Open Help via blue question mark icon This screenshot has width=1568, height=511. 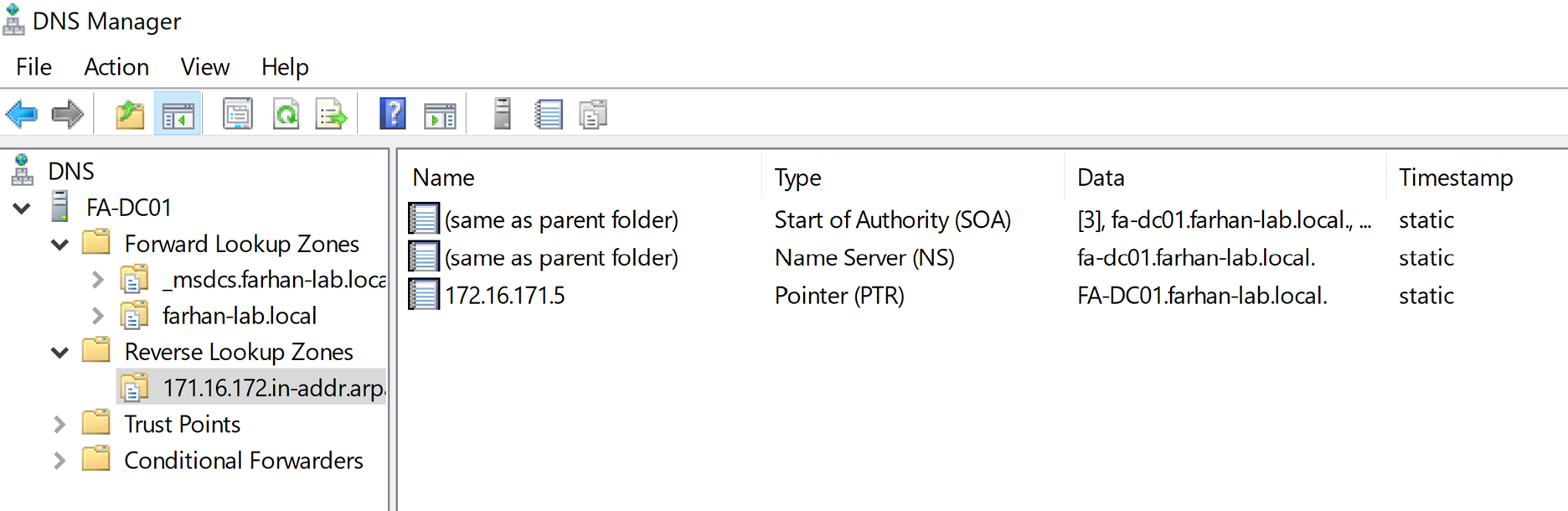392,114
